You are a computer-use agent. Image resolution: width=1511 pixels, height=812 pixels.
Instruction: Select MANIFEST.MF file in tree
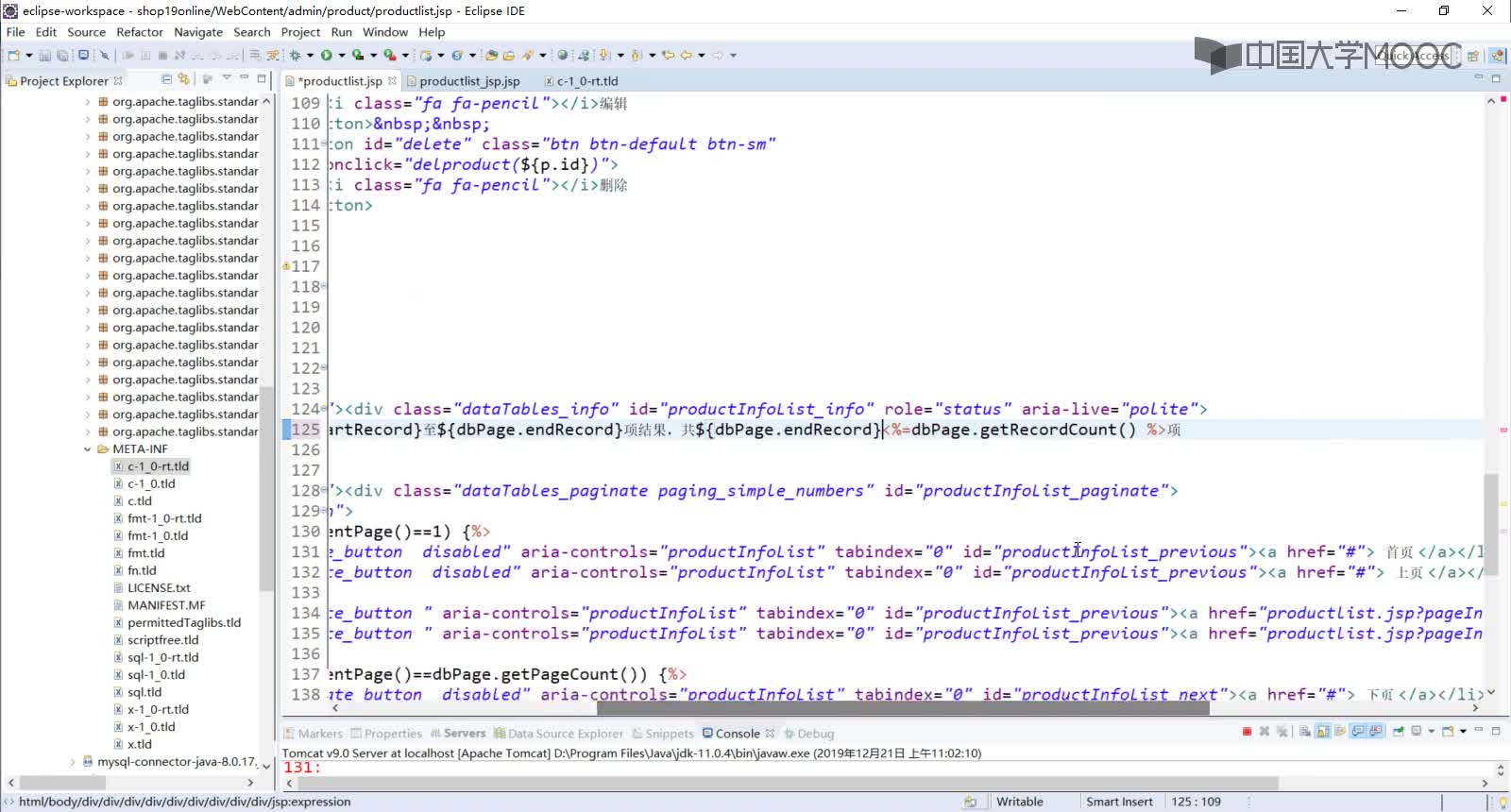pyautogui.click(x=166, y=605)
